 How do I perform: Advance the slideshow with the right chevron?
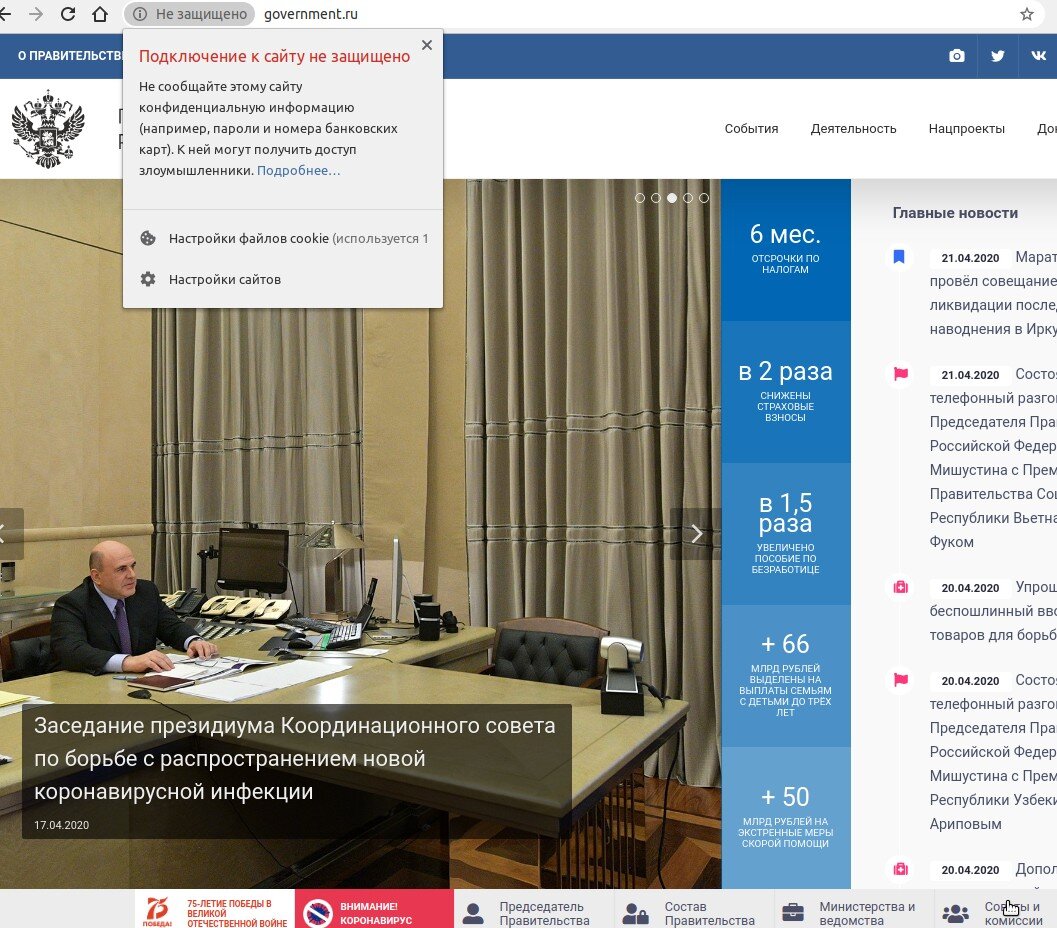click(697, 534)
